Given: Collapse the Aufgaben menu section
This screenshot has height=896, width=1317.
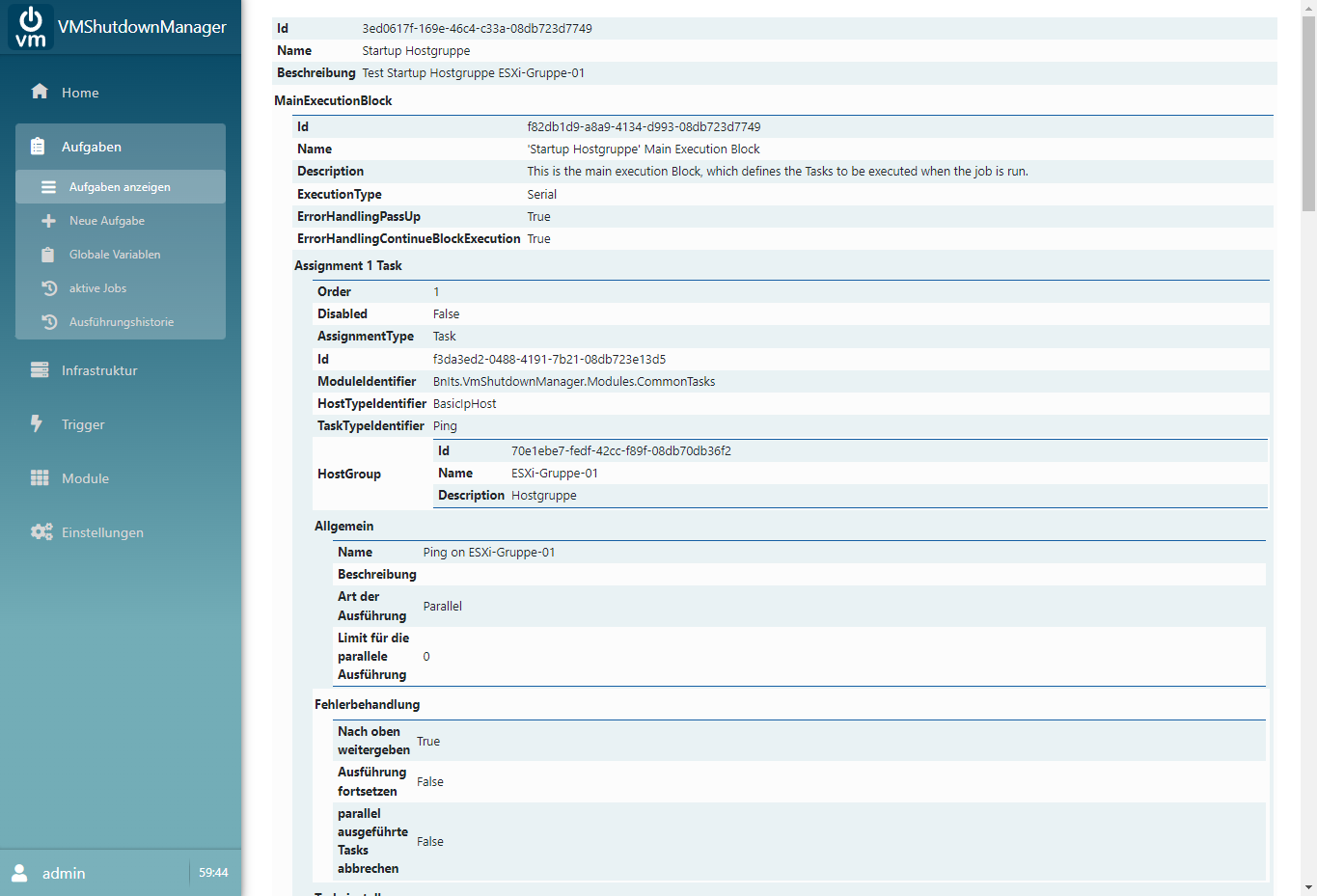Looking at the screenshot, I should pyautogui.click(x=121, y=147).
